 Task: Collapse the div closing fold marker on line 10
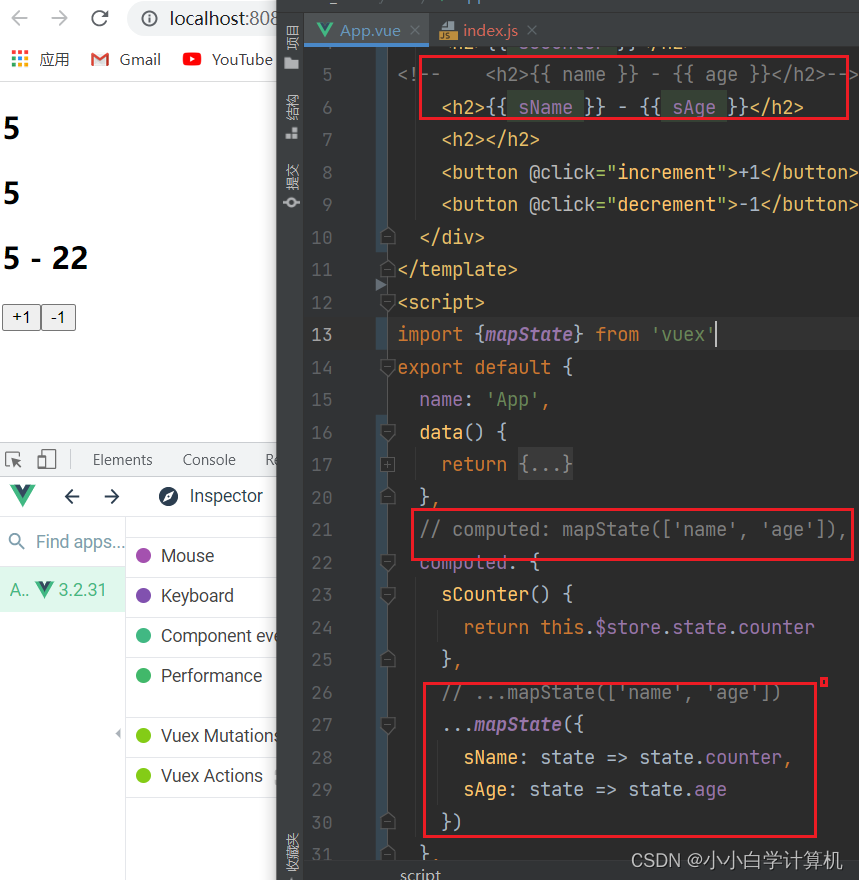pos(388,237)
